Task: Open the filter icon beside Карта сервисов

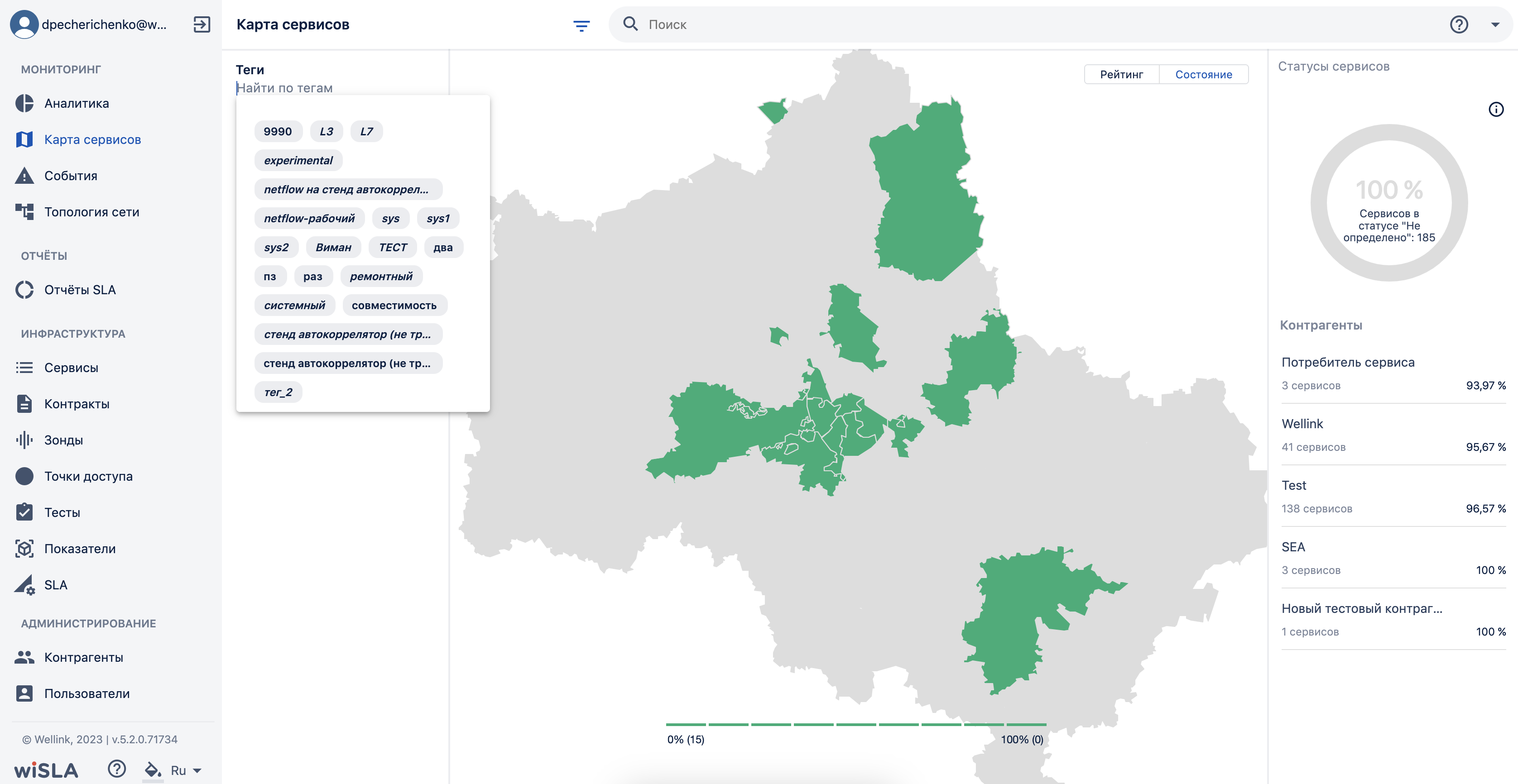Action: 581,25
